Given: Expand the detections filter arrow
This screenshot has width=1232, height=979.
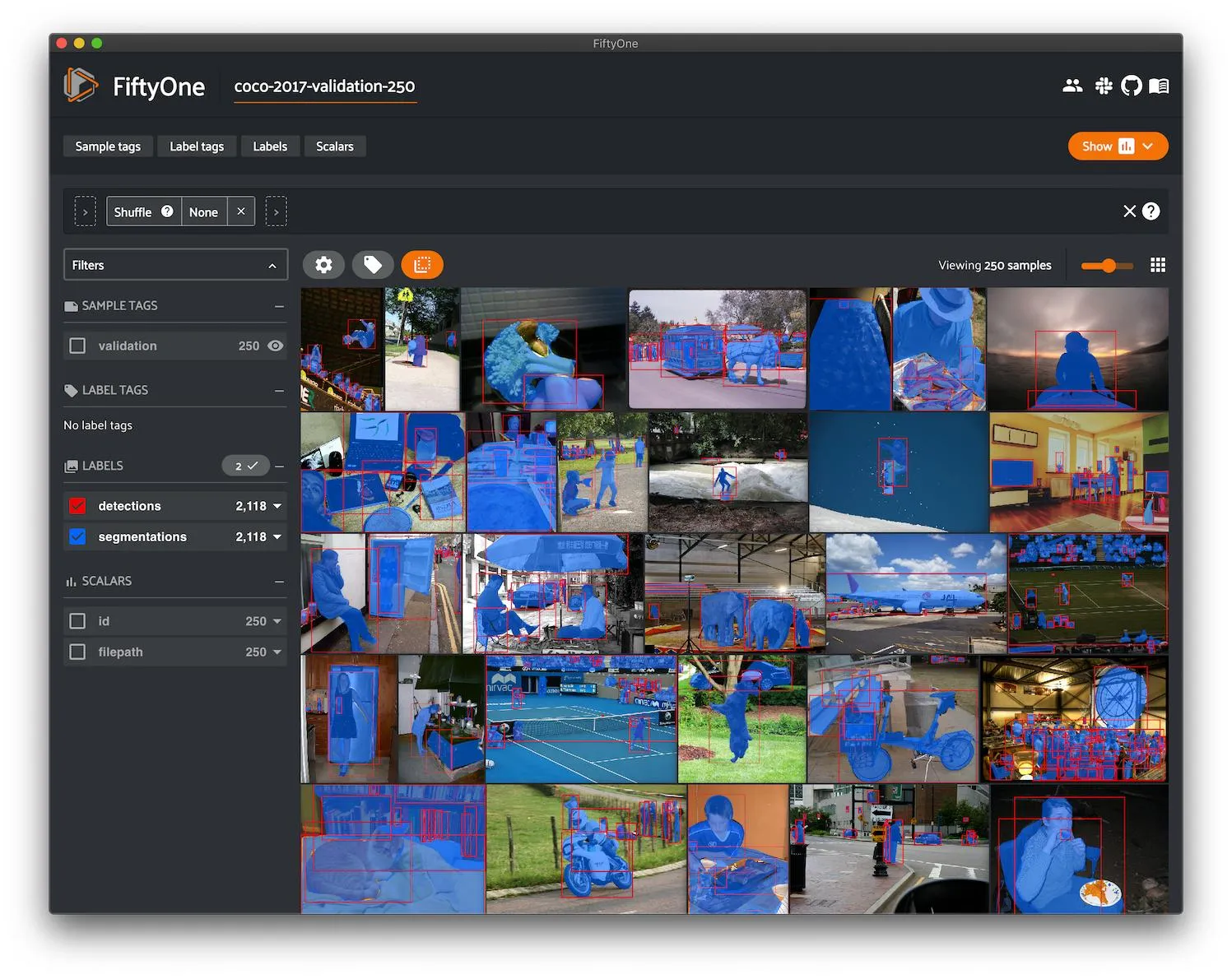Looking at the screenshot, I should point(277,506).
